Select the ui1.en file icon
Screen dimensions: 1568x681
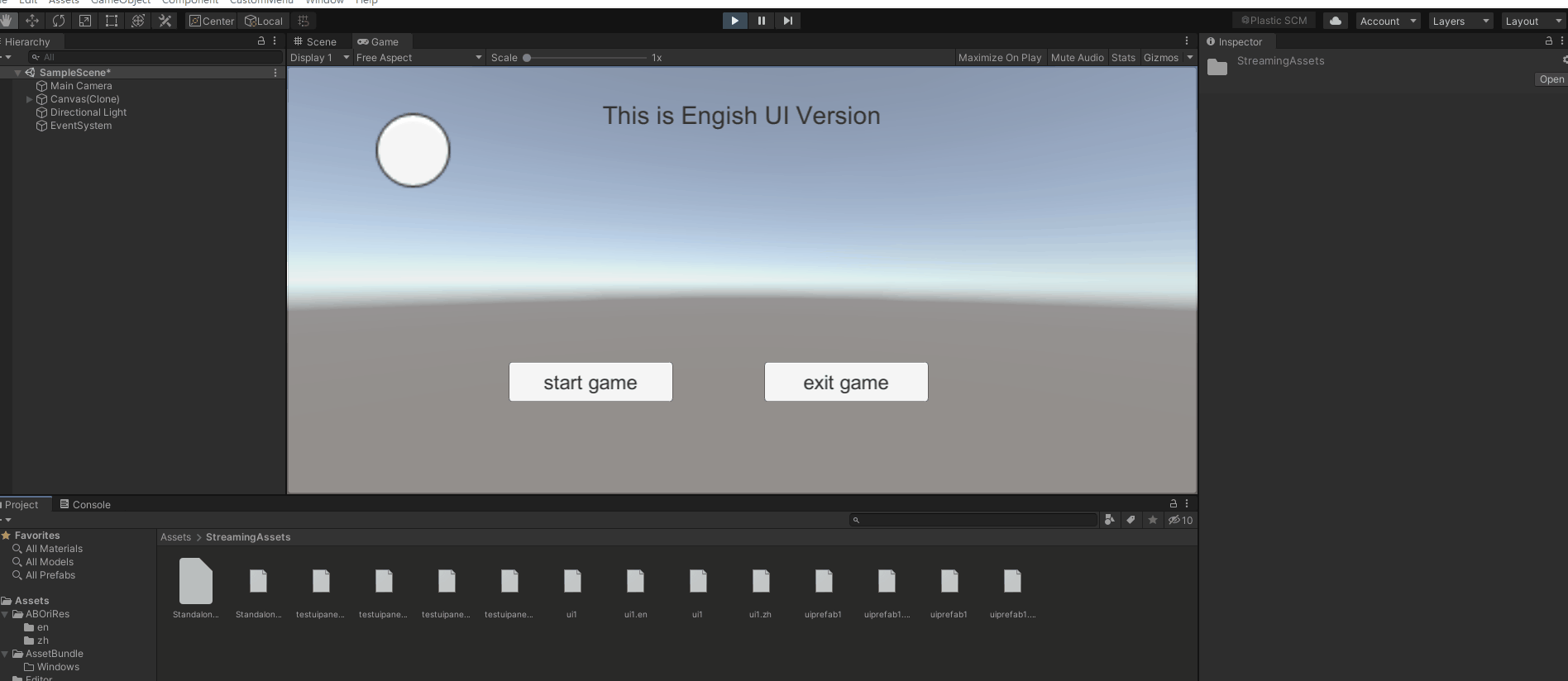(x=635, y=581)
